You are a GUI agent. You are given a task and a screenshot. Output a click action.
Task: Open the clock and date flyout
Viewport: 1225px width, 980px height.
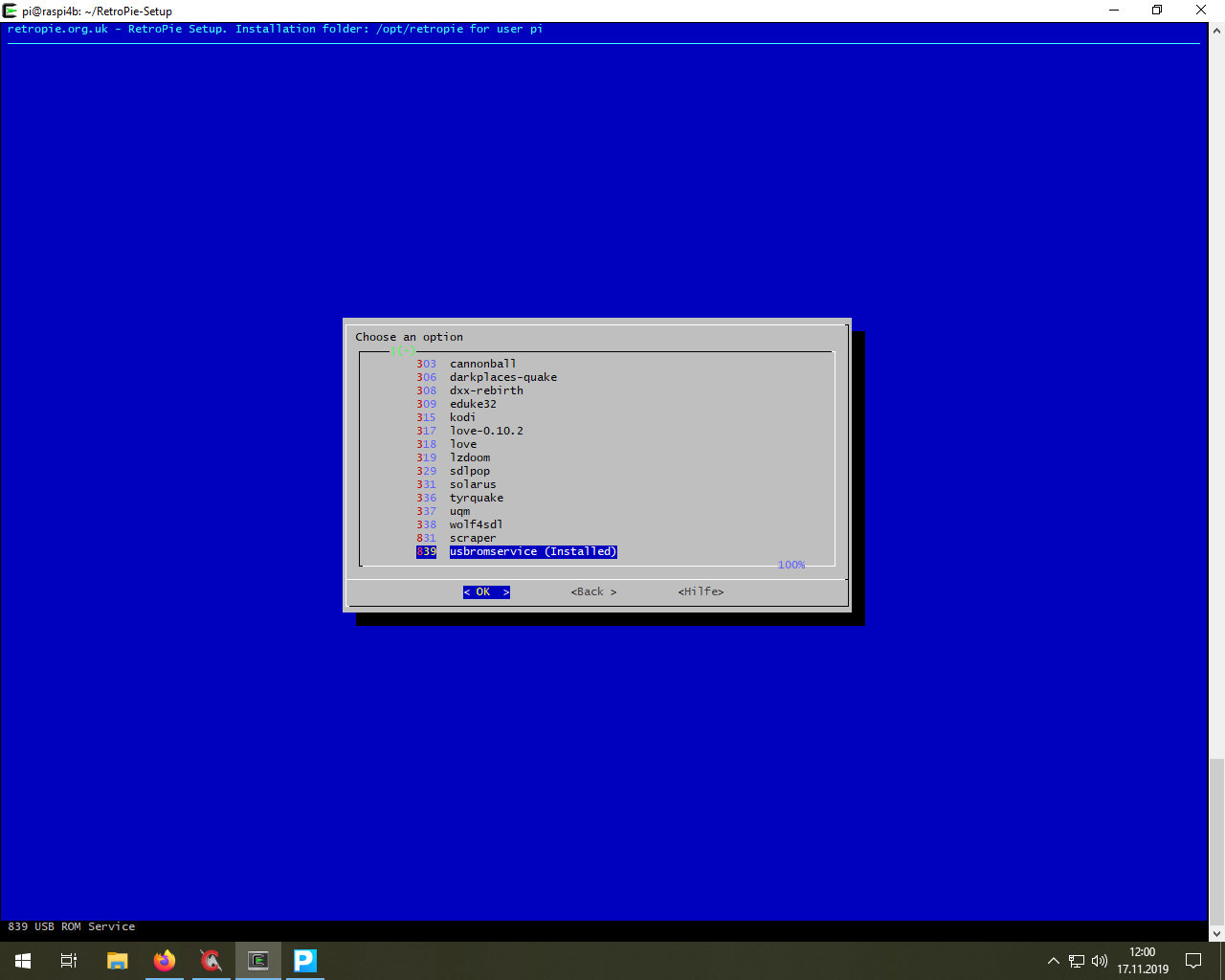point(1142,961)
